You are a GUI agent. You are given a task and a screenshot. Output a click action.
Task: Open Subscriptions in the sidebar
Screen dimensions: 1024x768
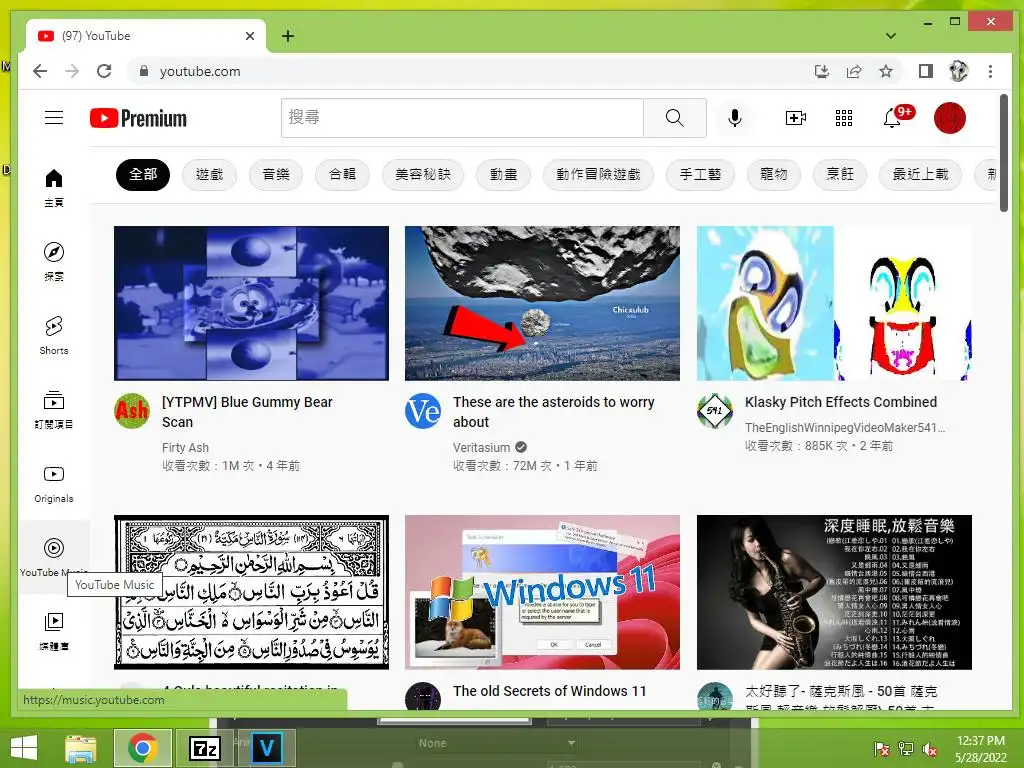(54, 409)
